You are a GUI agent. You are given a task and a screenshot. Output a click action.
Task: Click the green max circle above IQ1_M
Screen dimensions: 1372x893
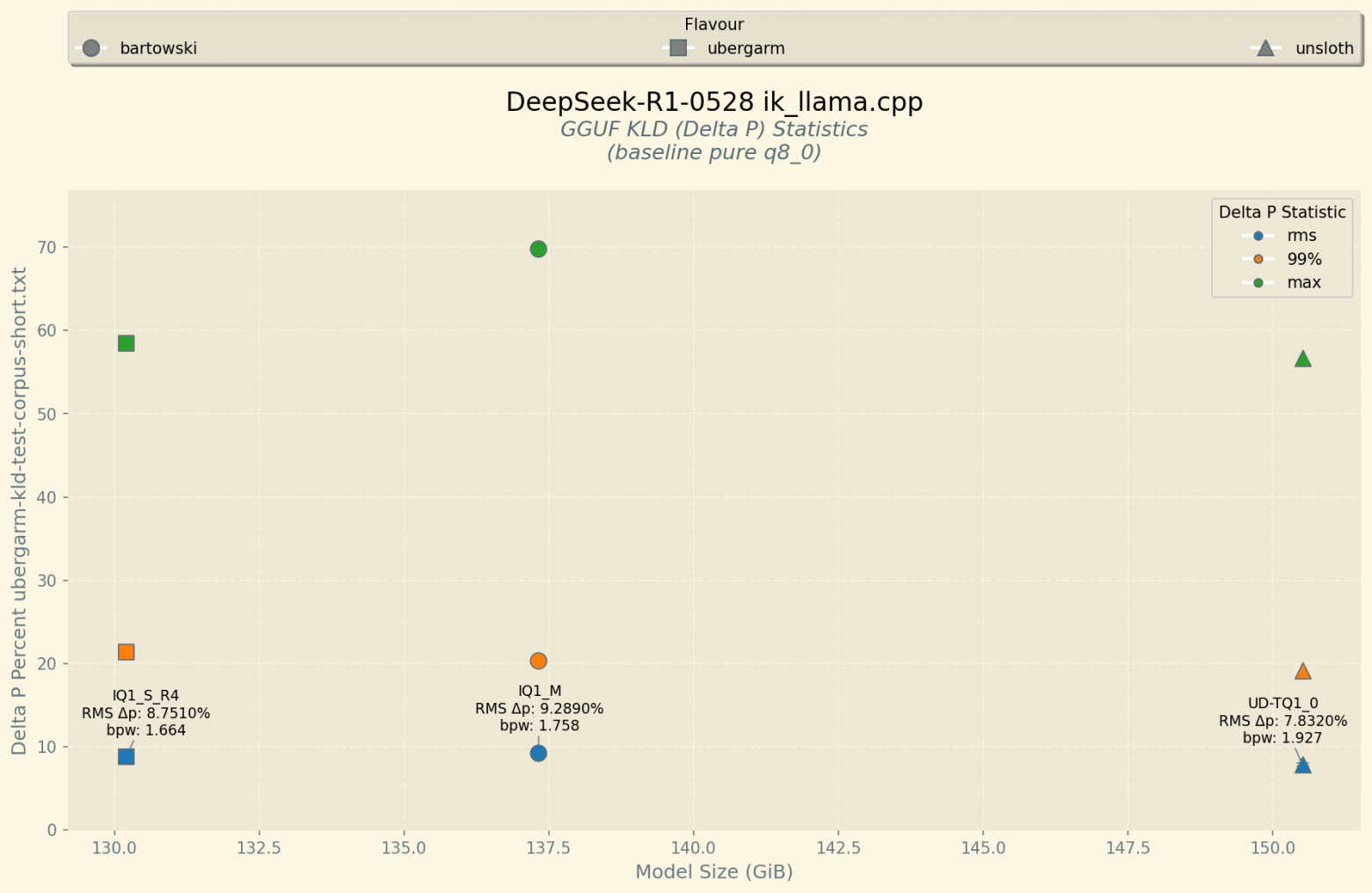(538, 249)
